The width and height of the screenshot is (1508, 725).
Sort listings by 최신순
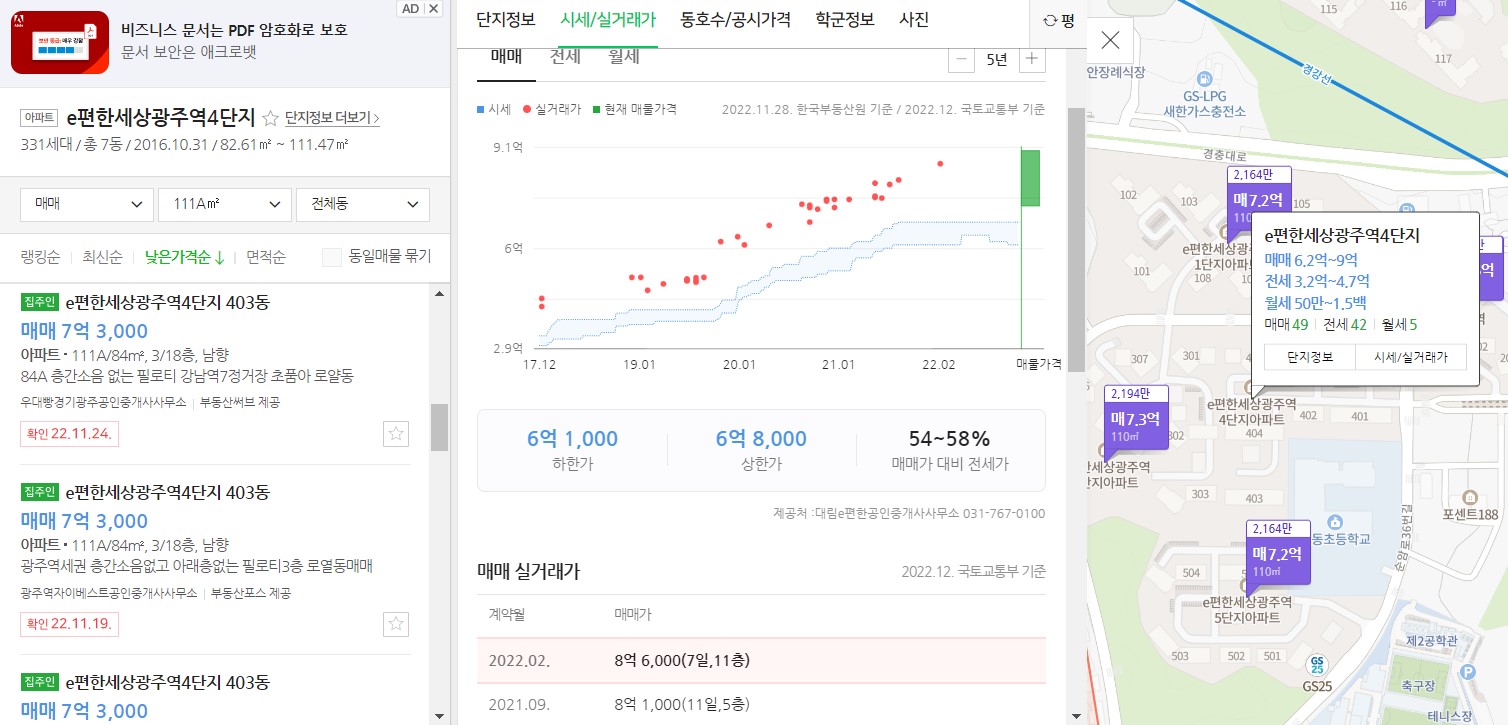tap(103, 257)
